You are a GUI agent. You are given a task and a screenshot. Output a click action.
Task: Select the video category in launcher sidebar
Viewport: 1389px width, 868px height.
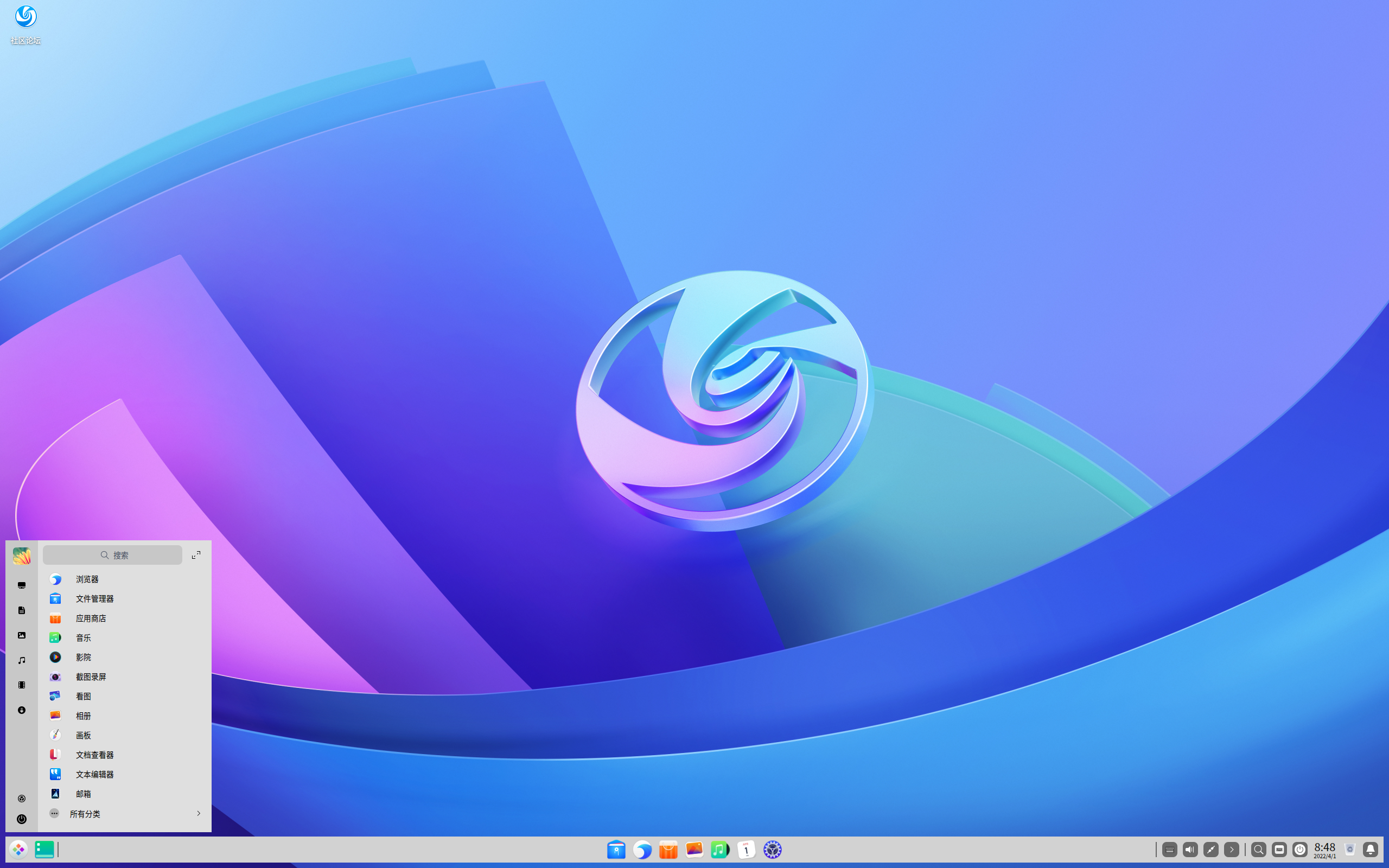tap(22, 685)
